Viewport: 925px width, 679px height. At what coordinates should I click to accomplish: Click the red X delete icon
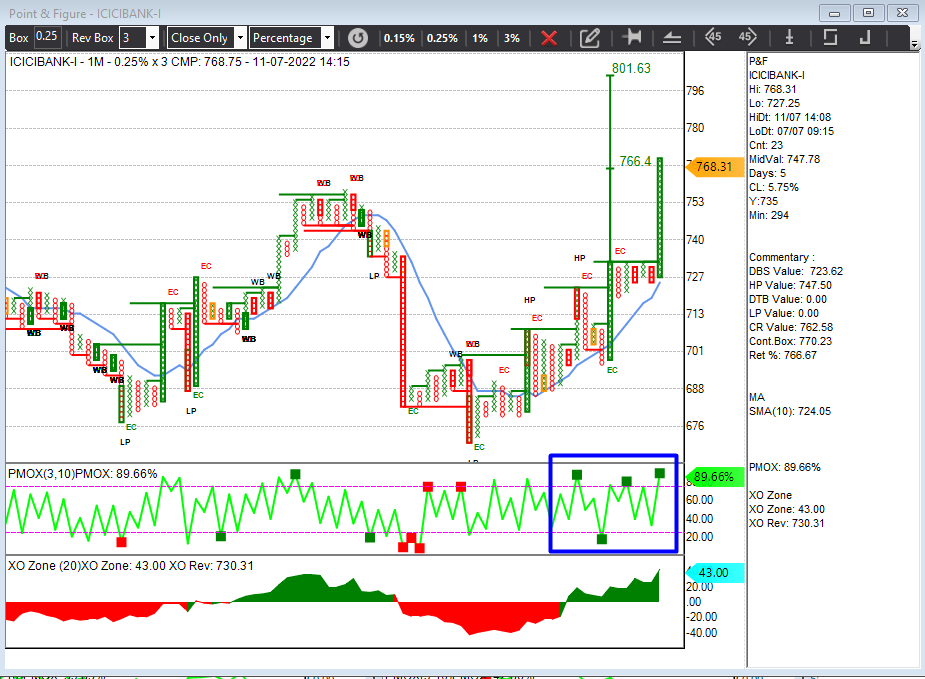pos(549,38)
